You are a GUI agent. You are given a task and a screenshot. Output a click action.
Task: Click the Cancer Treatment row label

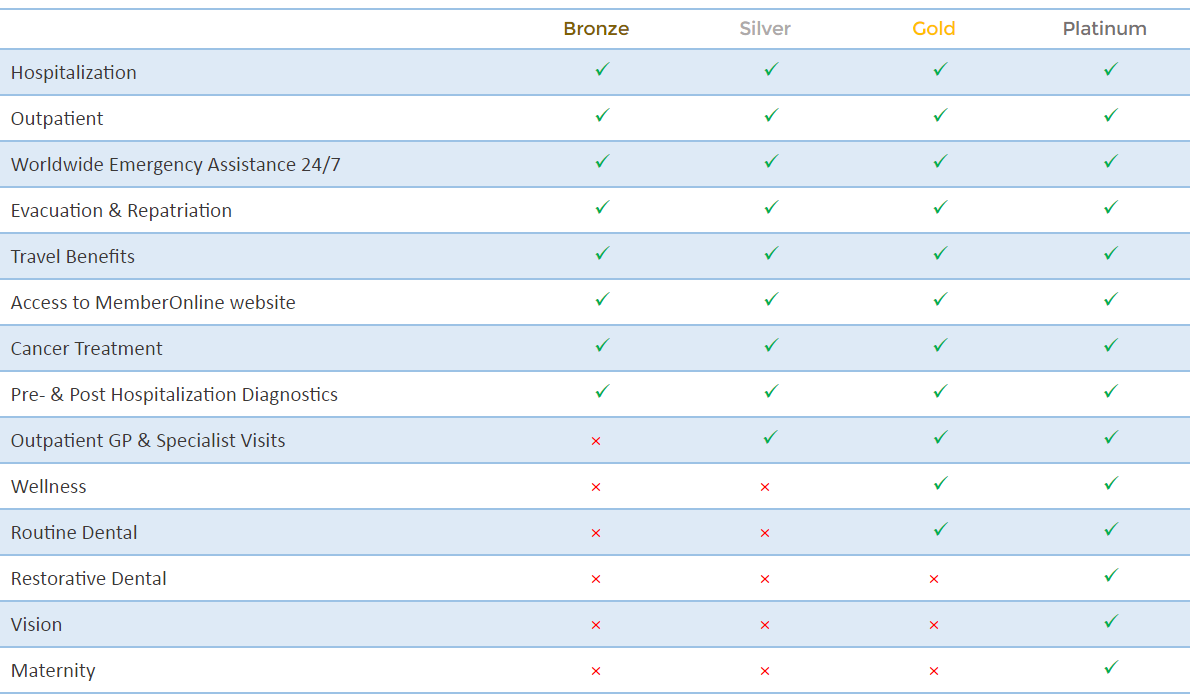coord(87,348)
